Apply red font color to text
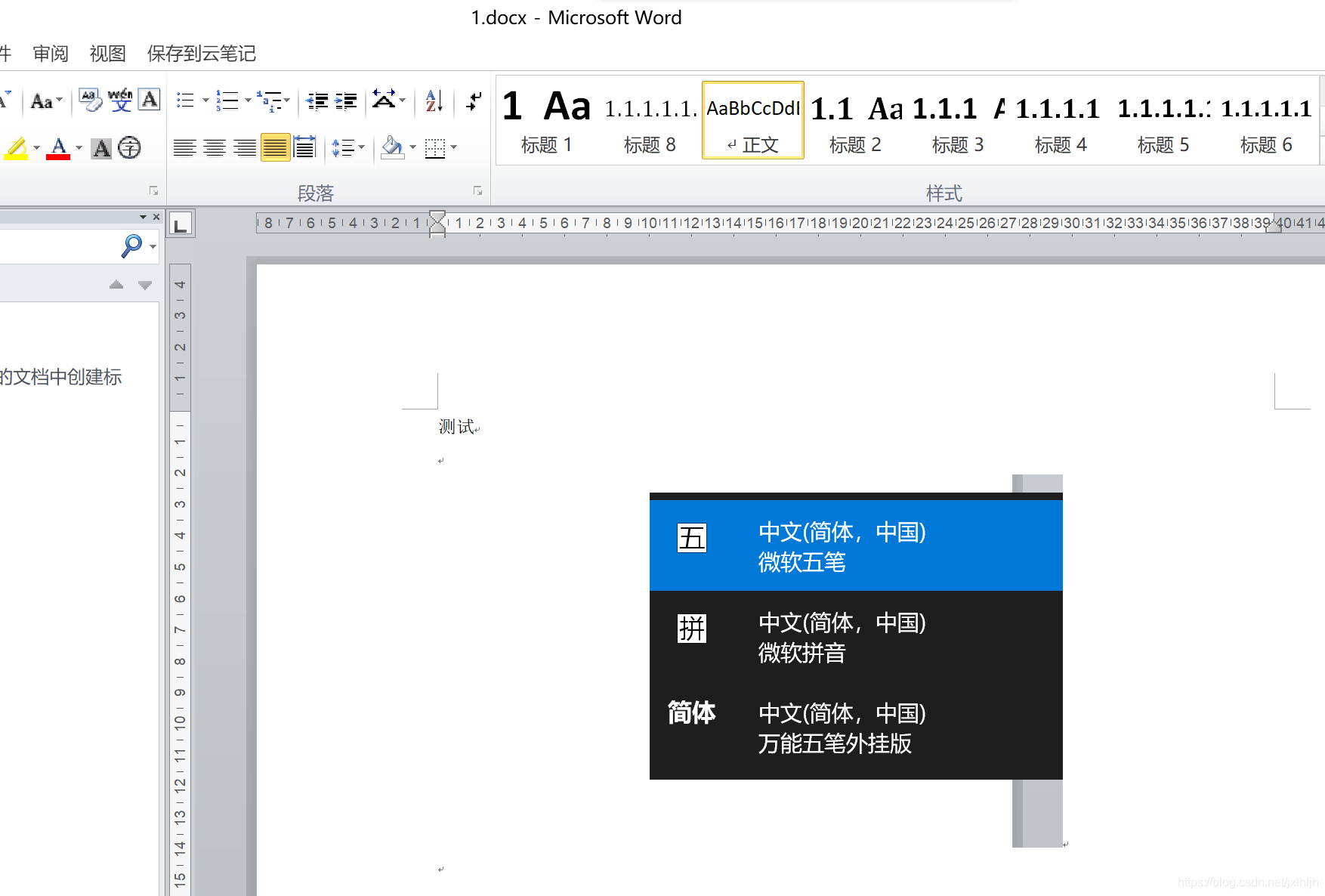Image resolution: width=1325 pixels, height=896 pixels. pos(59,148)
